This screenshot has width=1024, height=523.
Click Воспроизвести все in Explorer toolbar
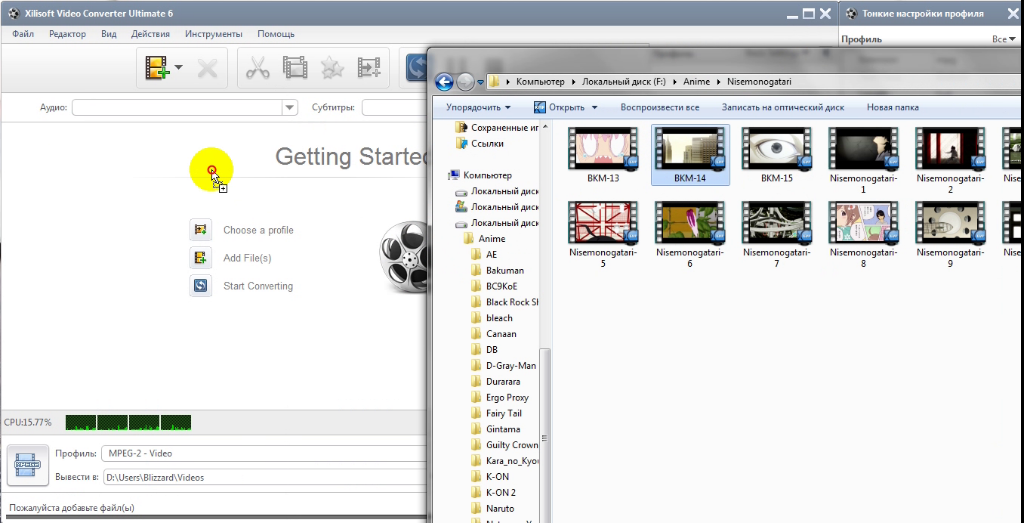[x=660, y=107]
